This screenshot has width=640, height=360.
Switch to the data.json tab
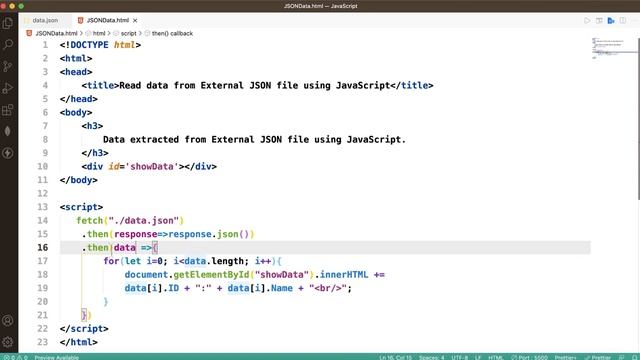coord(45,20)
